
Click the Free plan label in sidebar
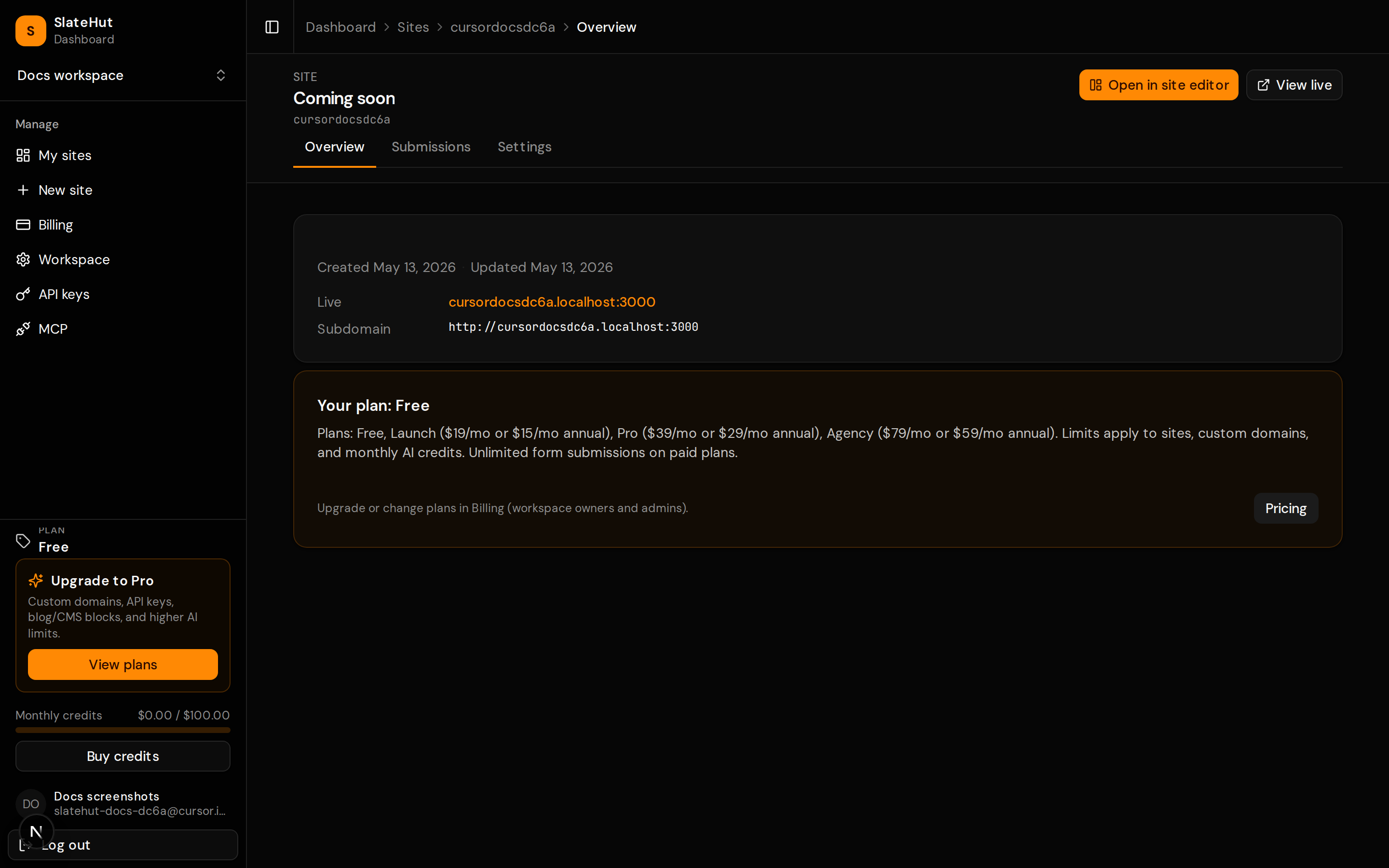click(54, 547)
